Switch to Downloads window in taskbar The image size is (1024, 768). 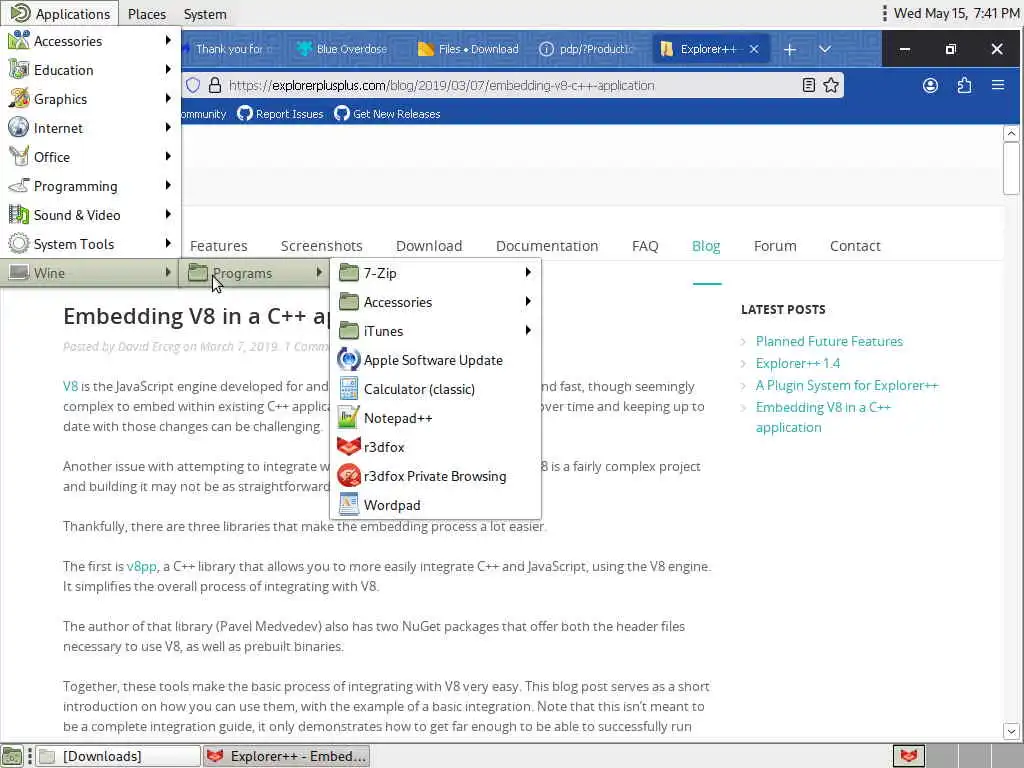click(118, 756)
